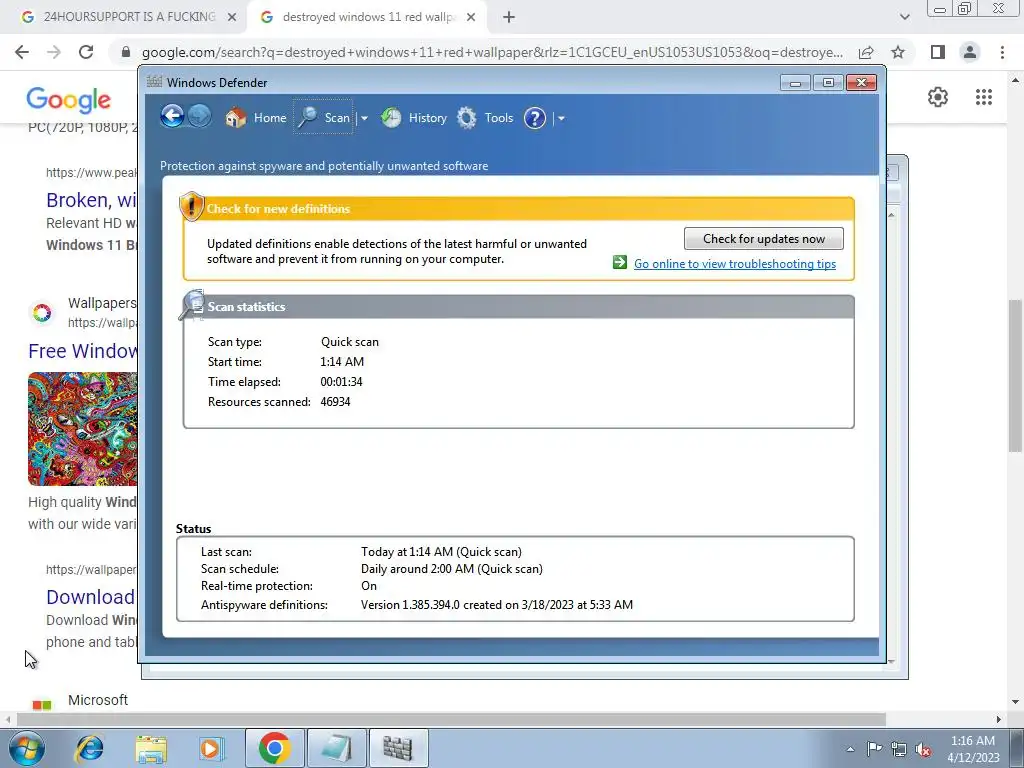
Task: Open Tools in Windows Defender
Action: coord(485,118)
